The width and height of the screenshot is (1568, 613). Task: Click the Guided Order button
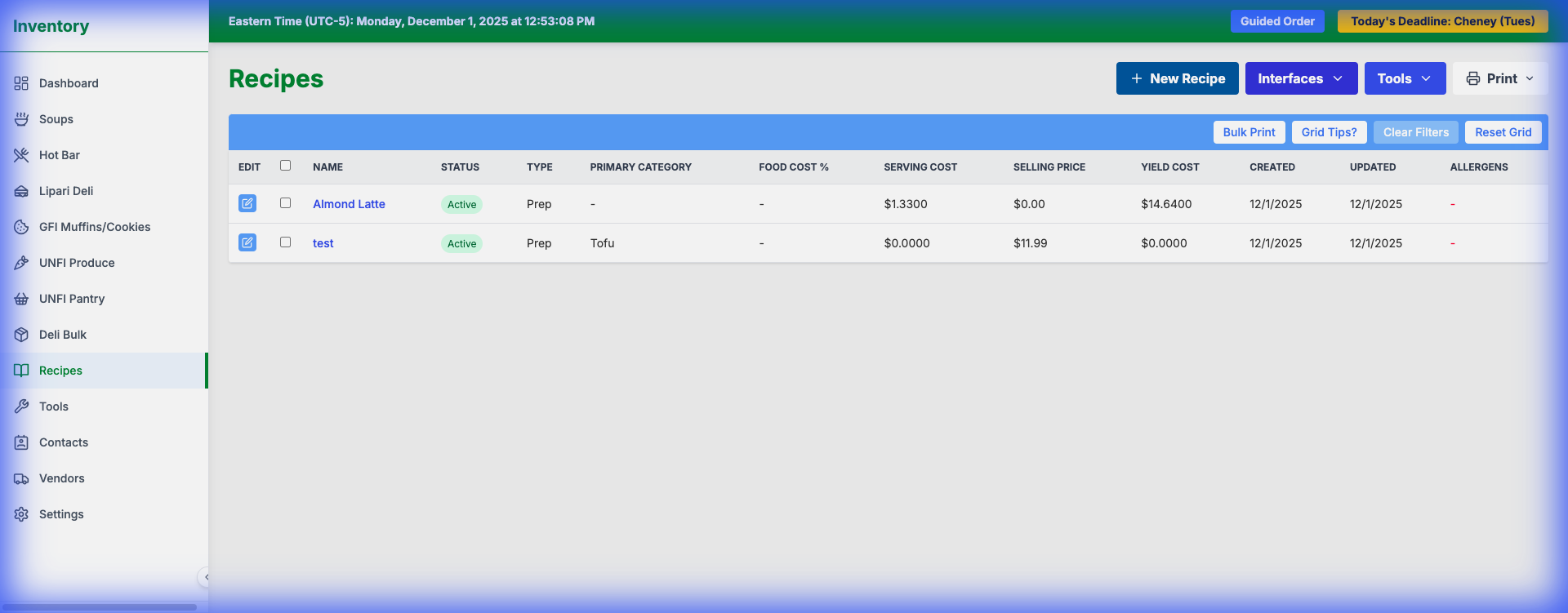click(x=1277, y=21)
